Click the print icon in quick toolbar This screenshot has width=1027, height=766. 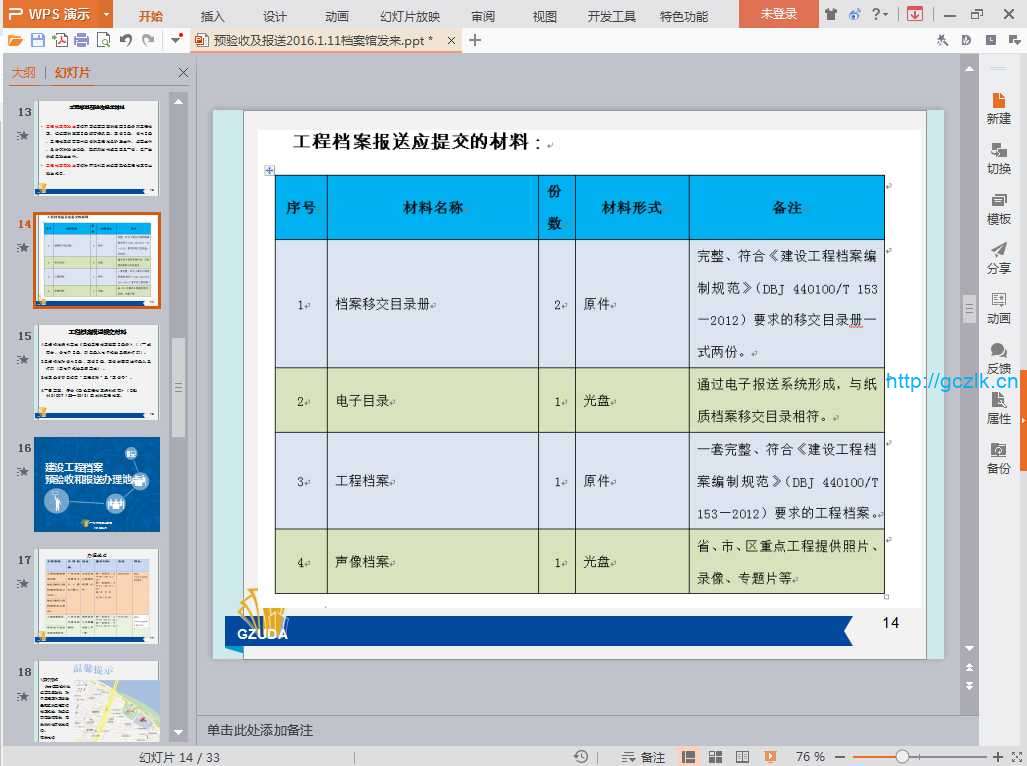click(82, 40)
